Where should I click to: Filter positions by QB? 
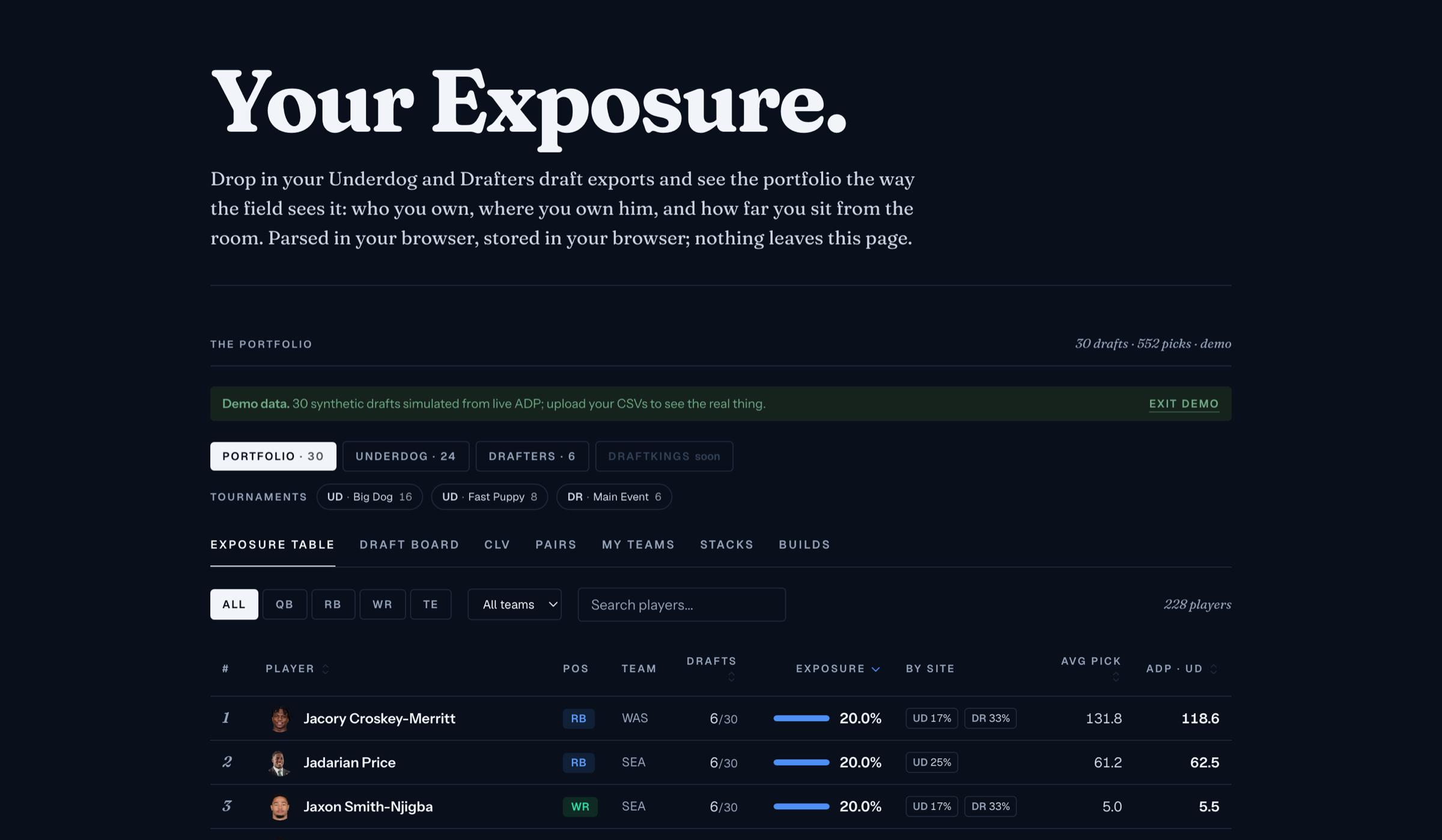coord(285,604)
